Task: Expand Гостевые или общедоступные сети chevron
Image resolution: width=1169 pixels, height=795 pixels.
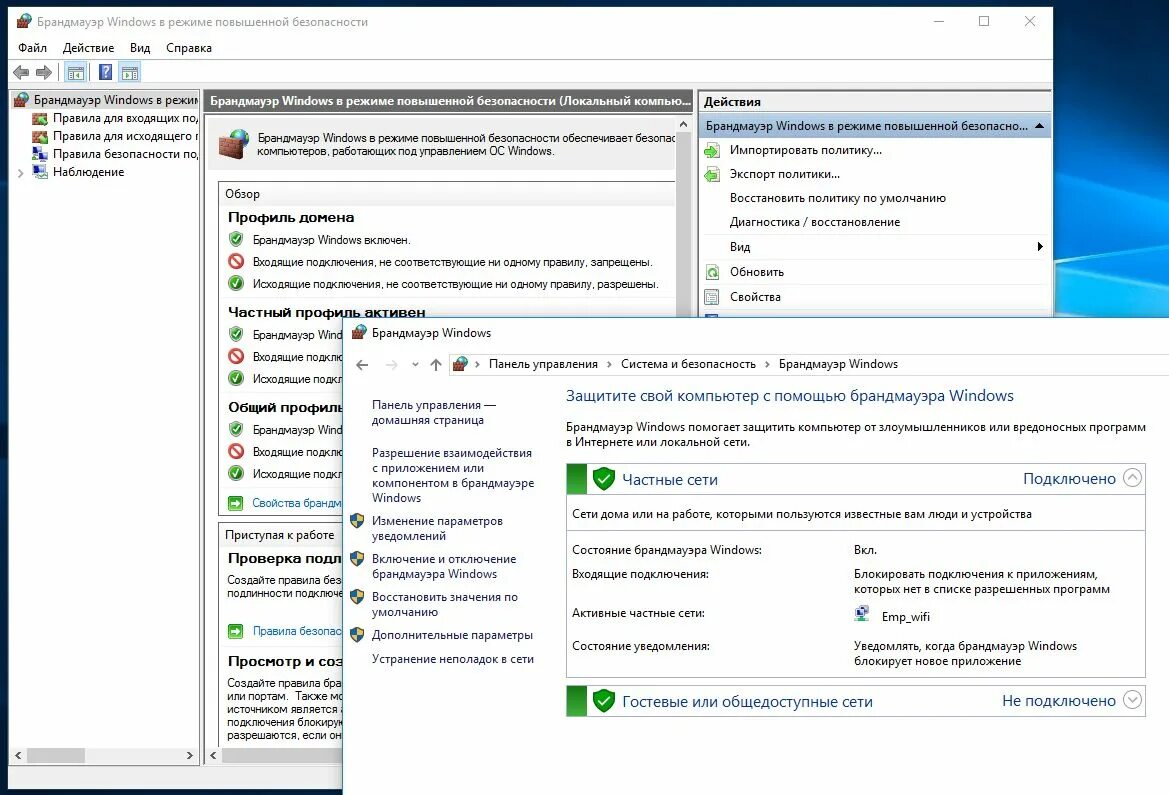Action: pyautogui.click(x=1132, y=700)
